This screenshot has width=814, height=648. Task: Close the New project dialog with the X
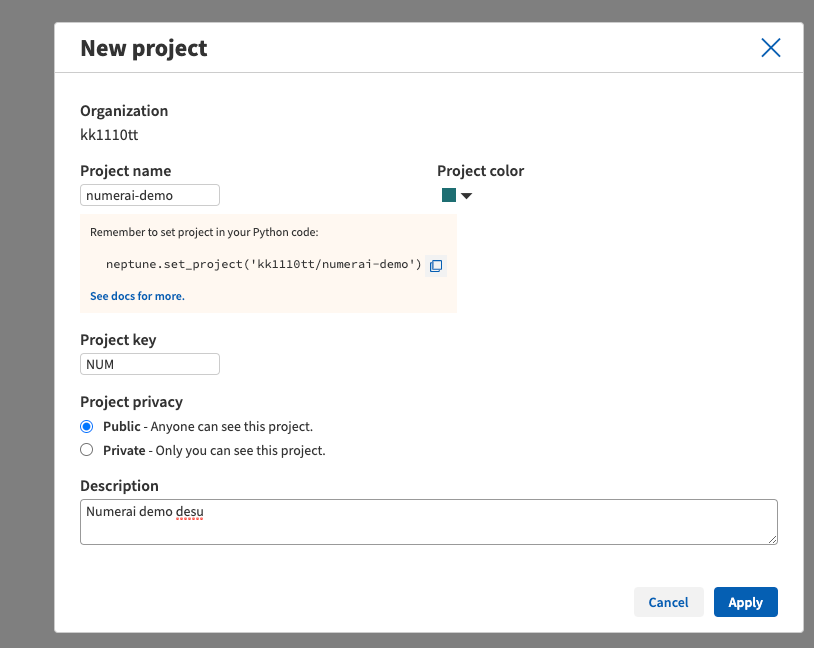(770, 48)
